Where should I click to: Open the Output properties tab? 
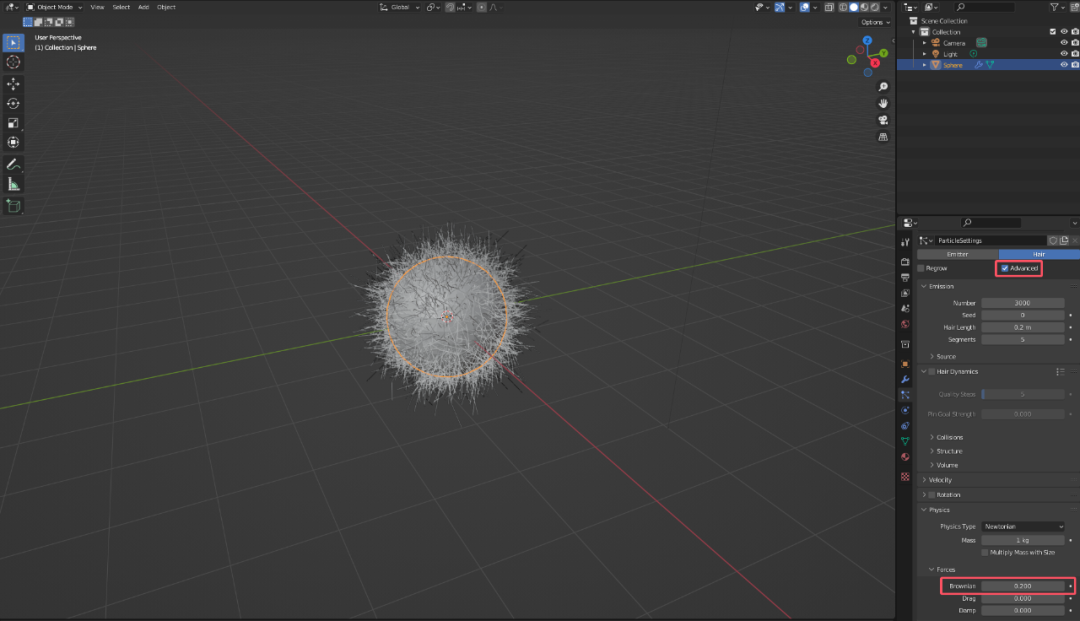[x=905, y=277]
